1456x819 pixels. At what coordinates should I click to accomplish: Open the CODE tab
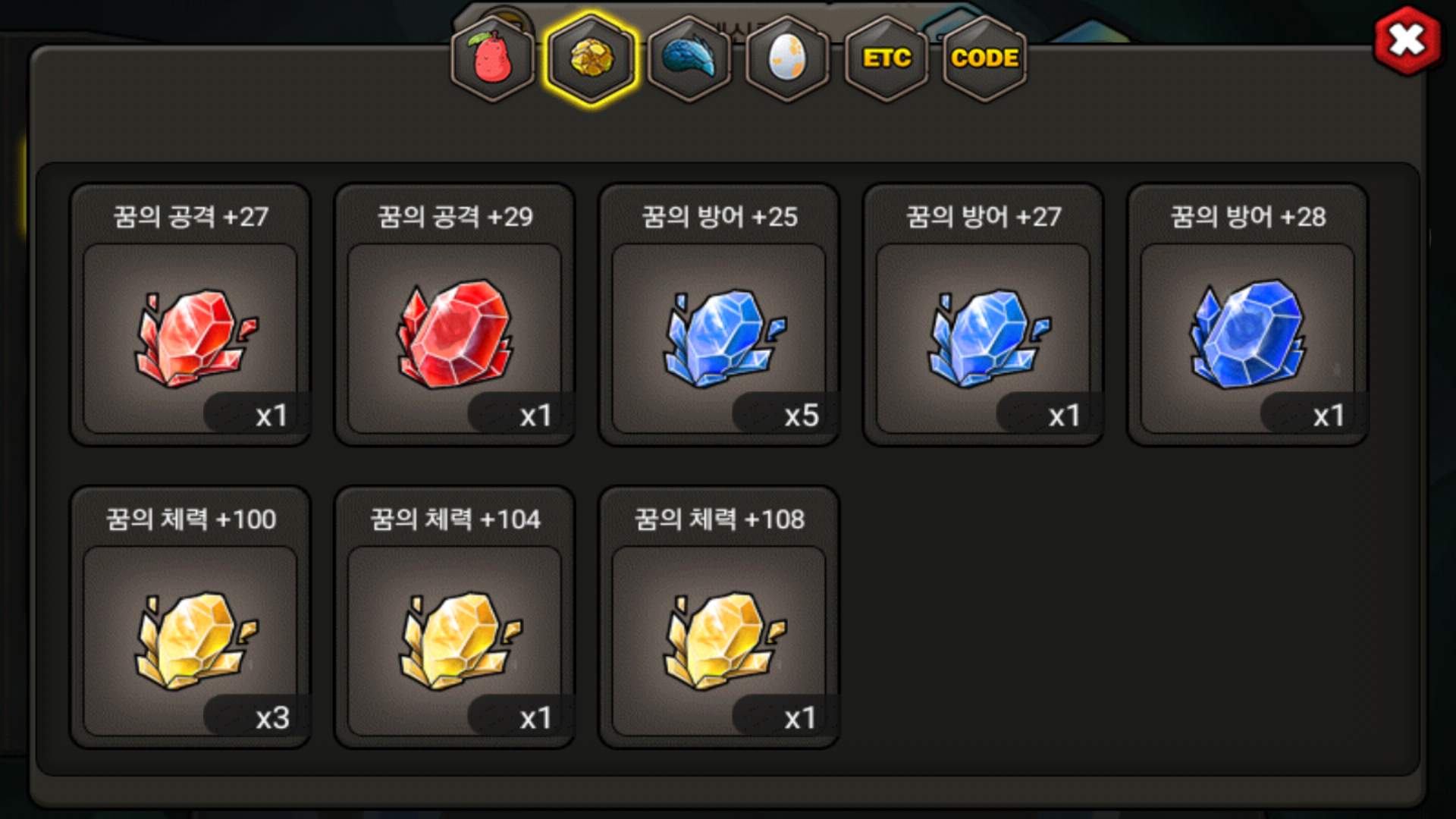click(984, 59)
